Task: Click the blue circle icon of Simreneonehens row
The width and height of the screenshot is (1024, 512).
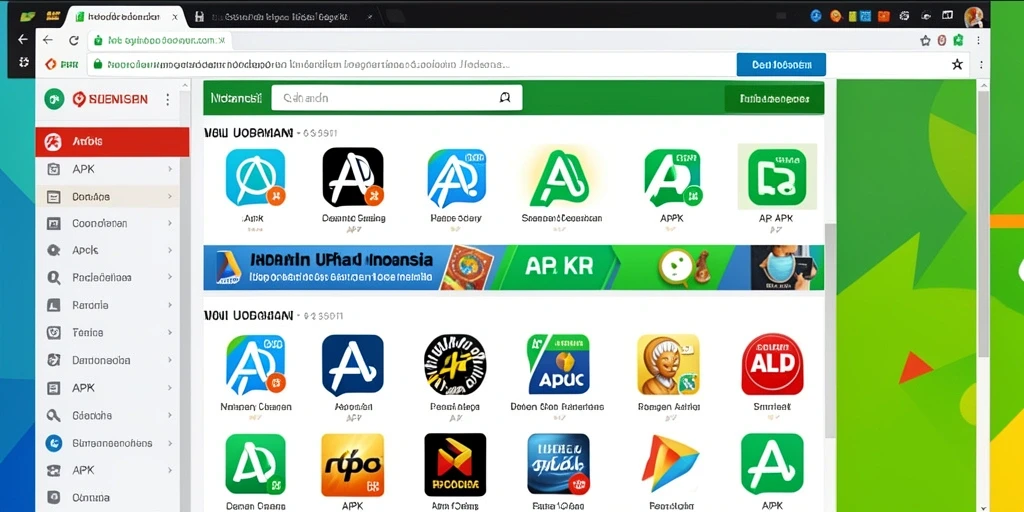Action: [x=54, y=443]
